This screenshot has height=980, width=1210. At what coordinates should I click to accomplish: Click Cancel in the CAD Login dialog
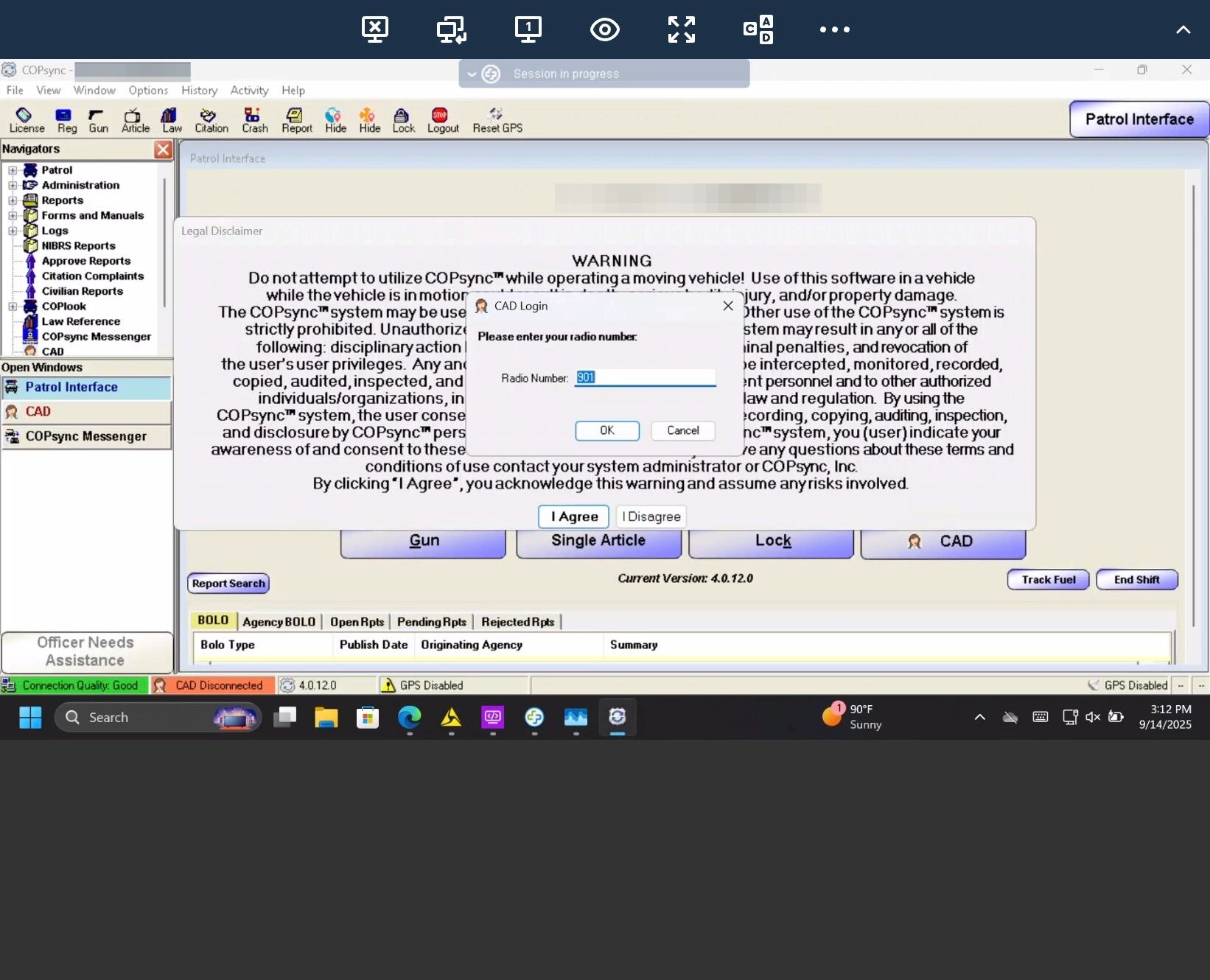pyautogui.click(x=683, y=430)
